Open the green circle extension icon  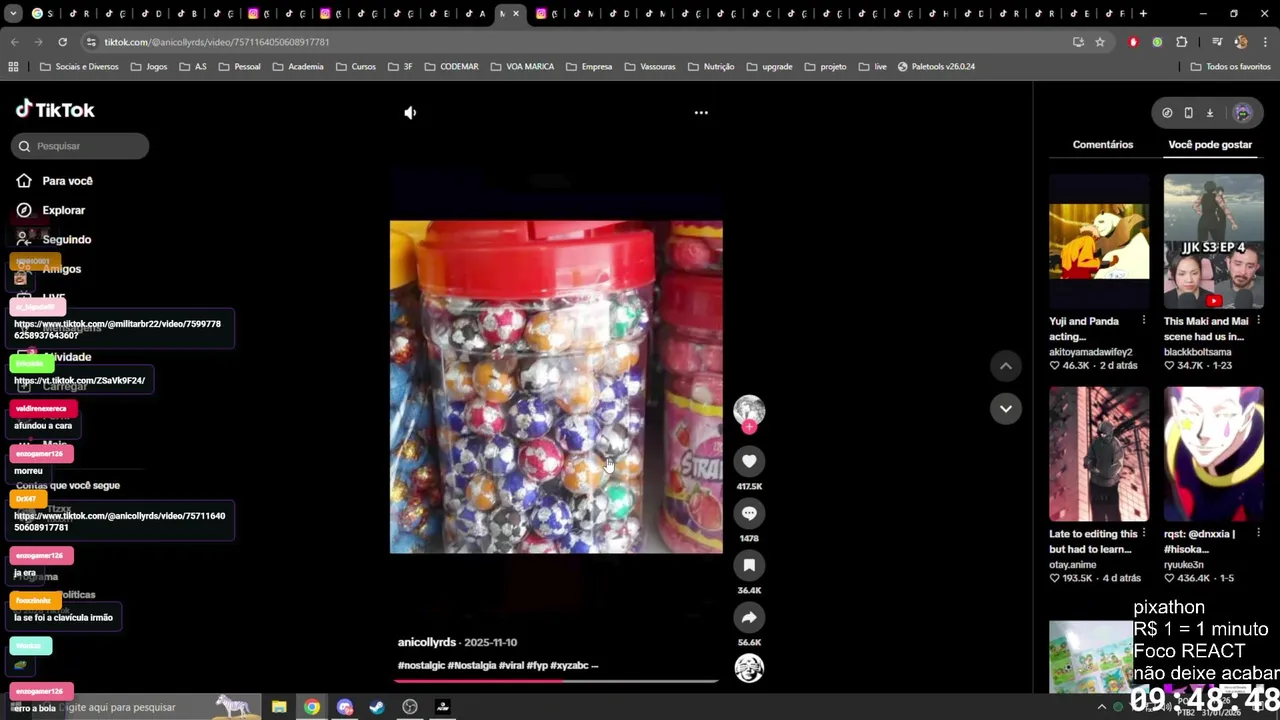(1157, 42)
